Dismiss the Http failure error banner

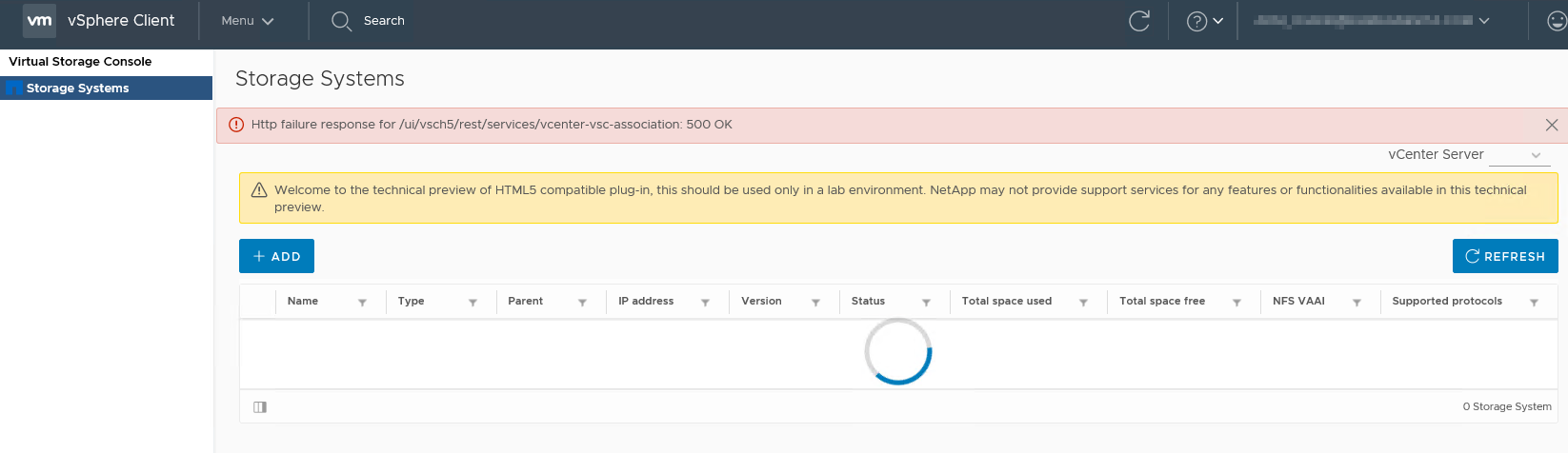1552,125
